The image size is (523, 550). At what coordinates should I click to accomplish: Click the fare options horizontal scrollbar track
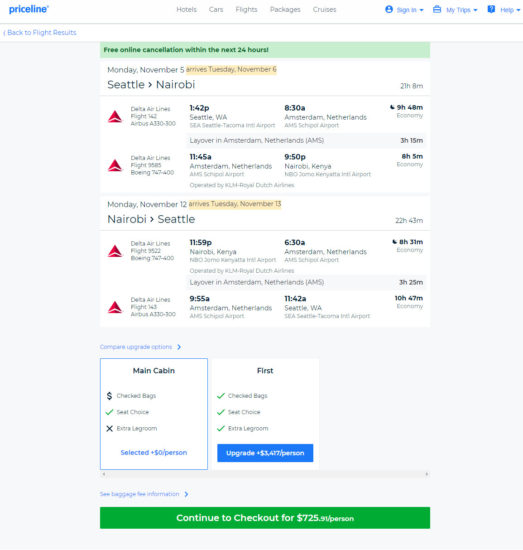(x=265, y=474)
